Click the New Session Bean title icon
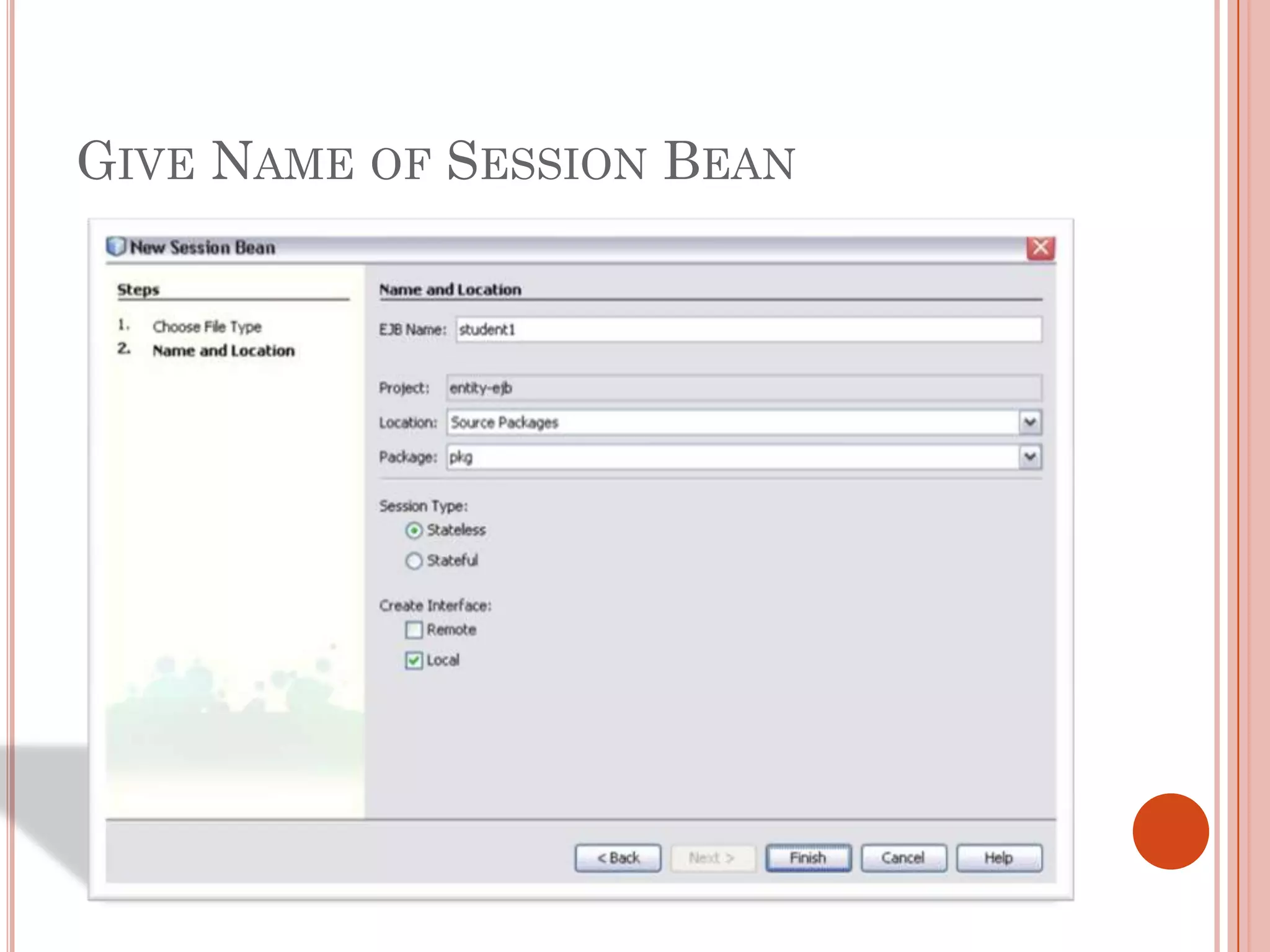Screen dimensions: 1270x952 point(116,247)
